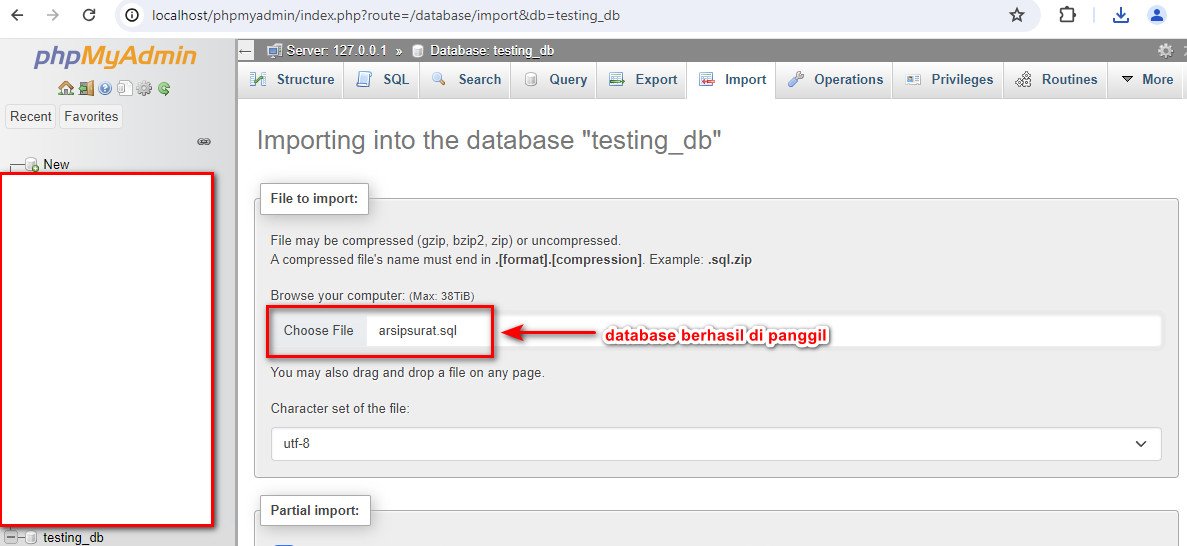Open the character set utf-8 dropdown
The width and height of the screenshot is (1187, 546).
[715, 444]
